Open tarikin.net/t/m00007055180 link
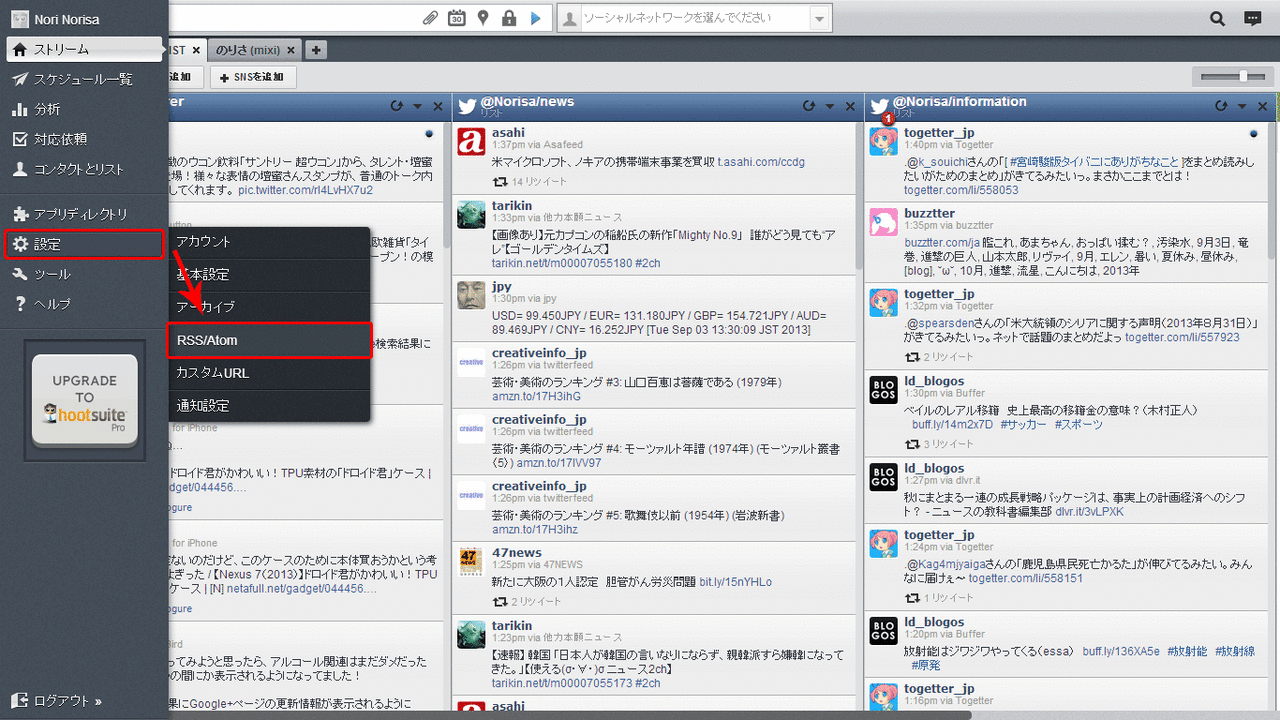This screenshot has height=720, width=1280. click(561, 263)
